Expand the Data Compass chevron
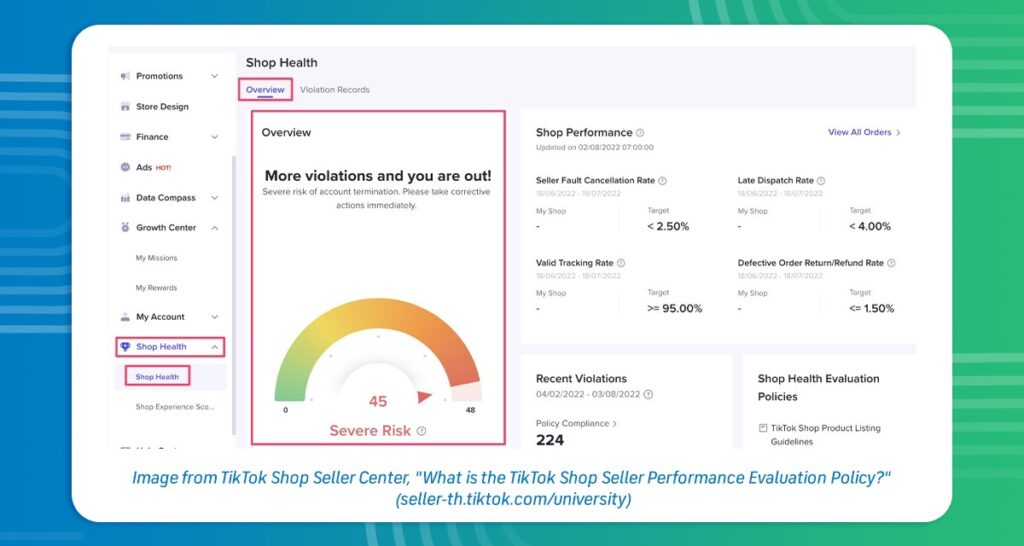Viewport: 1024px width, 546px height. coord(215,198)
